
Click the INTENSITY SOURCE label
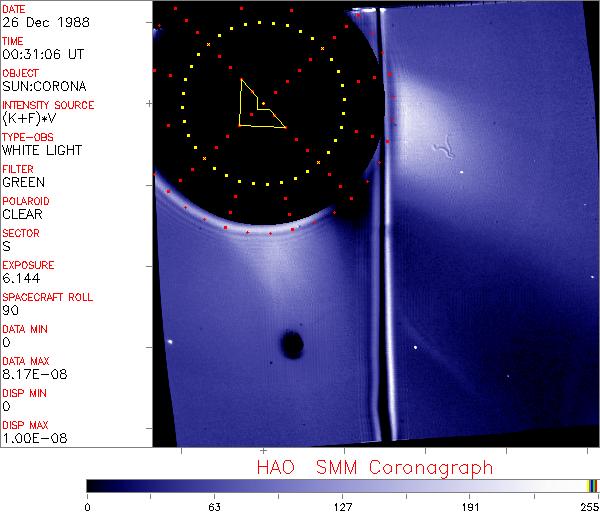48,105
